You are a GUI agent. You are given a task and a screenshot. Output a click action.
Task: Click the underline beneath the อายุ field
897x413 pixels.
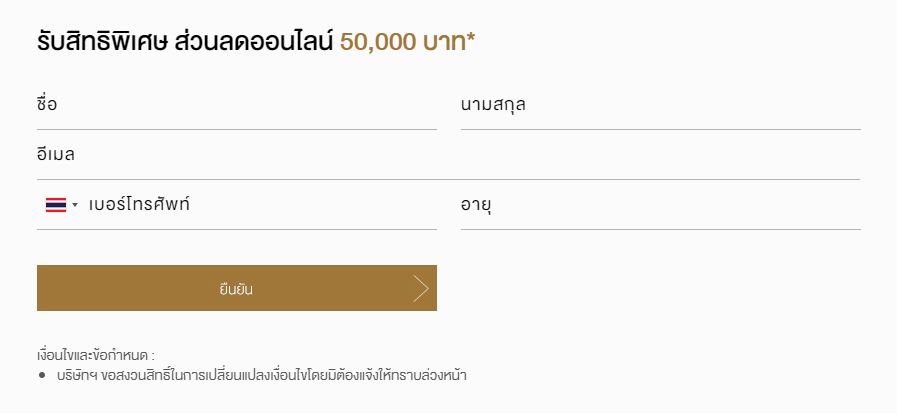661,229
